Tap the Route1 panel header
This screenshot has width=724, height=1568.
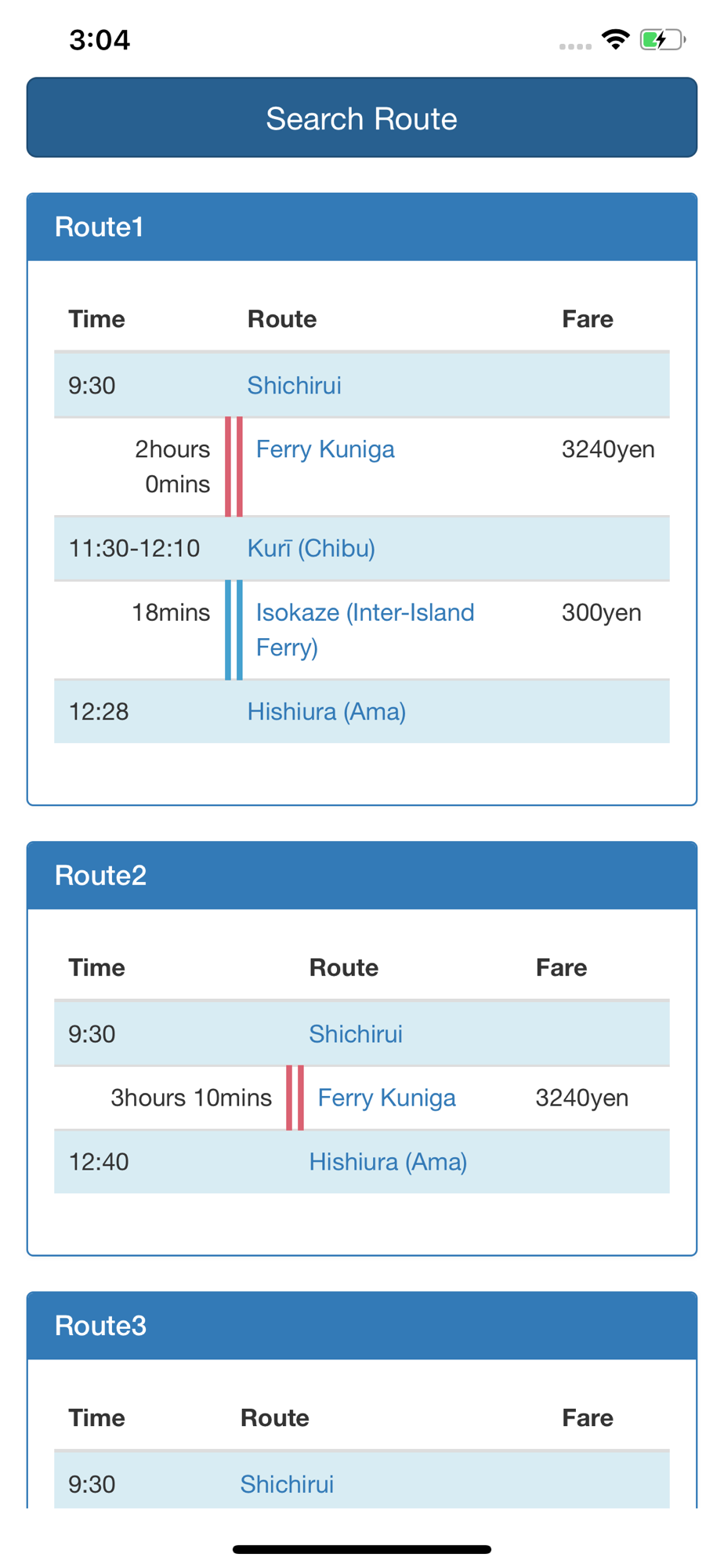pyautogui.click(x=361, y=227)
